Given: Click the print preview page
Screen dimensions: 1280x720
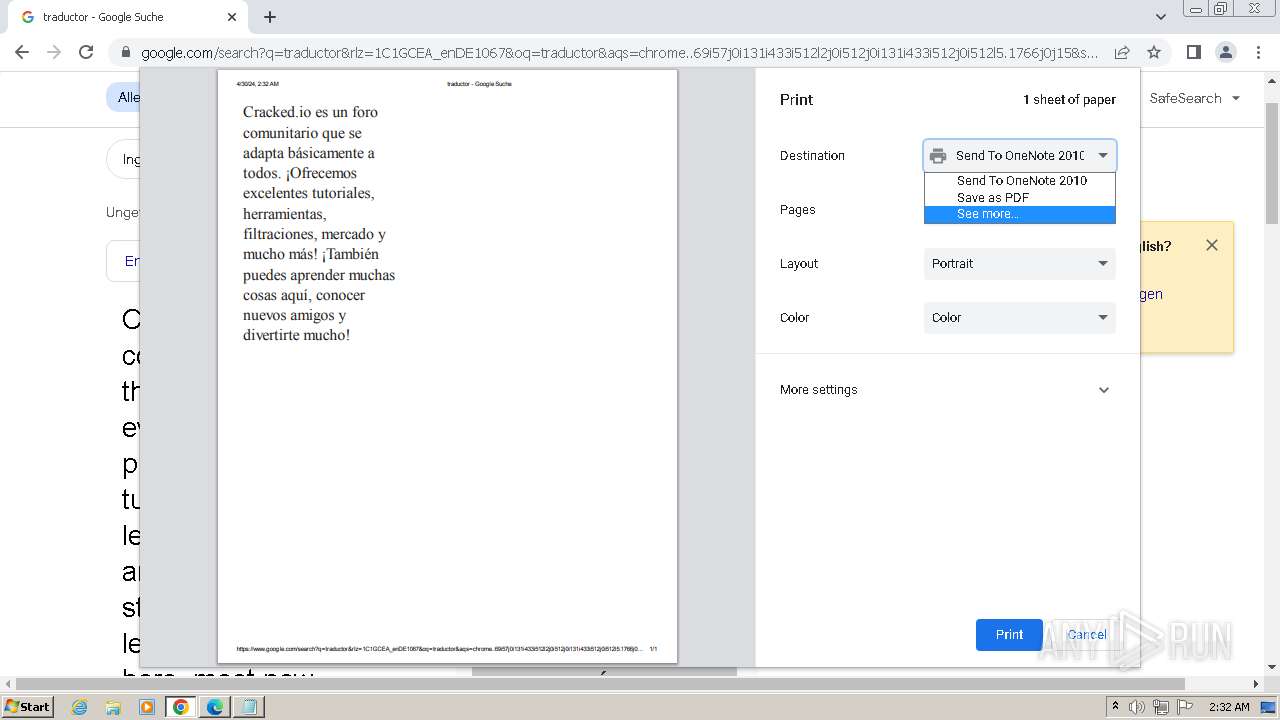Looking at the screenshot, I should (x=447, y=366).
